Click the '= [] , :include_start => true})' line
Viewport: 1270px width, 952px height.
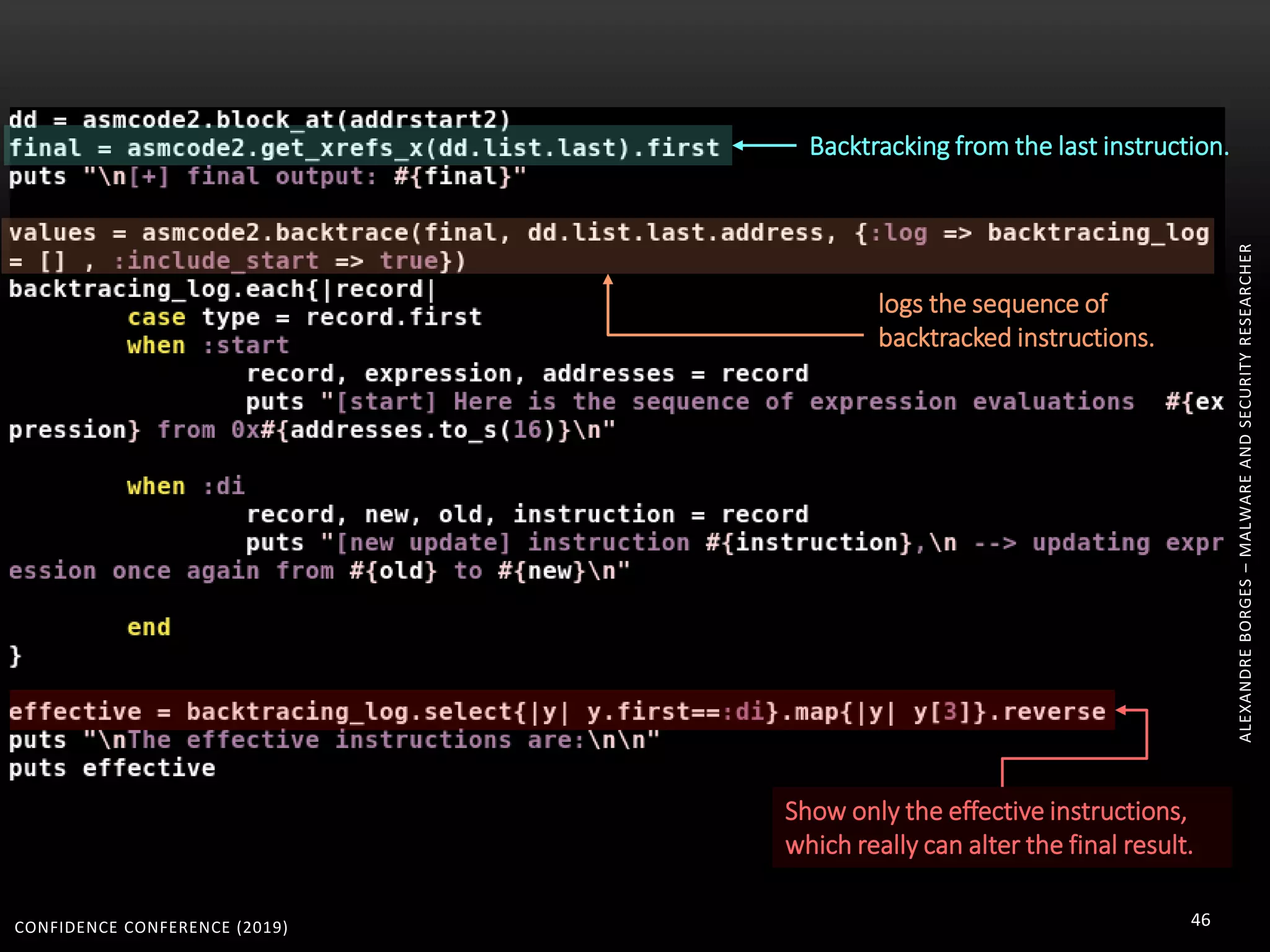pyautogui.click(x=238, y=261)
